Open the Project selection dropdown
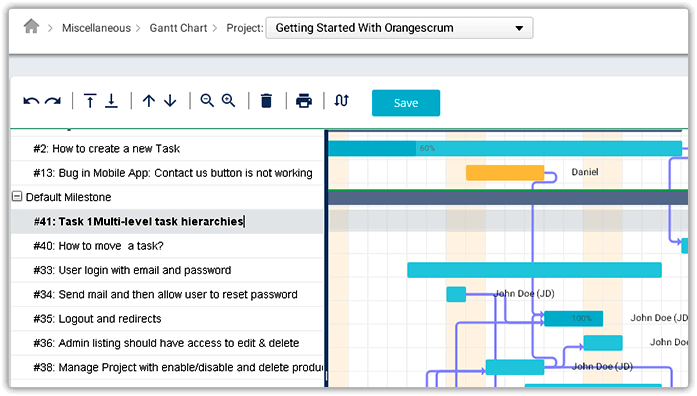The image size is (697, 396). (399, 28)
